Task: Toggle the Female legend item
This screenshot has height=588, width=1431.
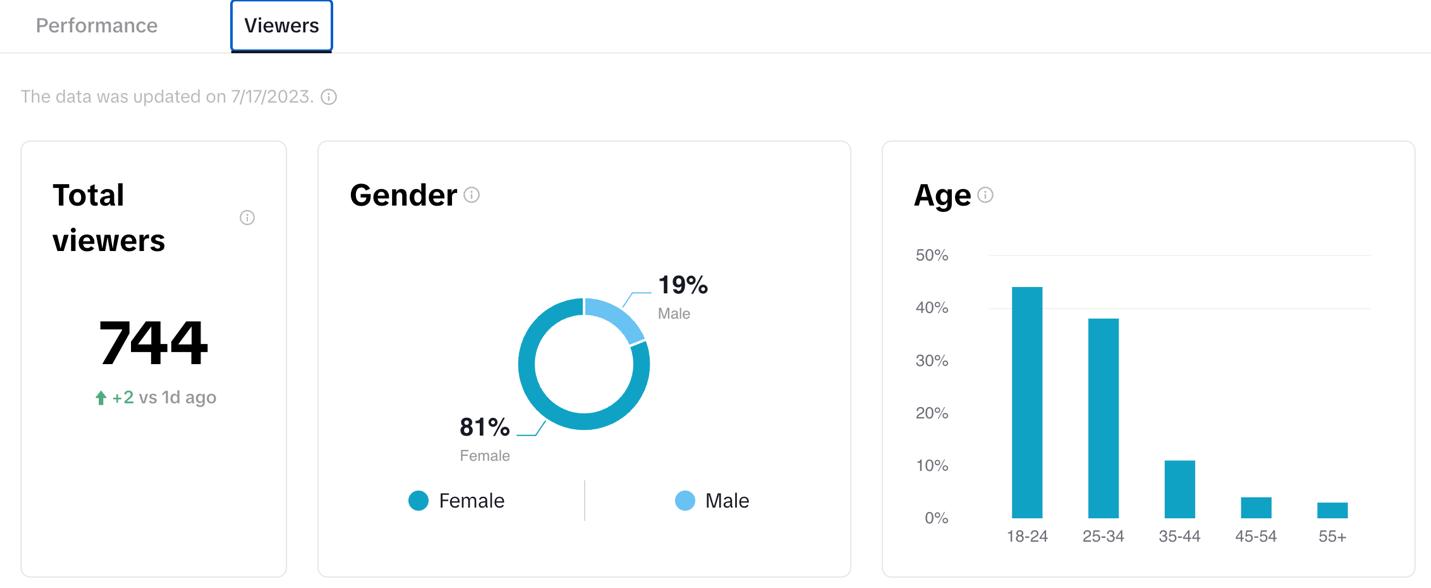Action: tap(457, 501)
